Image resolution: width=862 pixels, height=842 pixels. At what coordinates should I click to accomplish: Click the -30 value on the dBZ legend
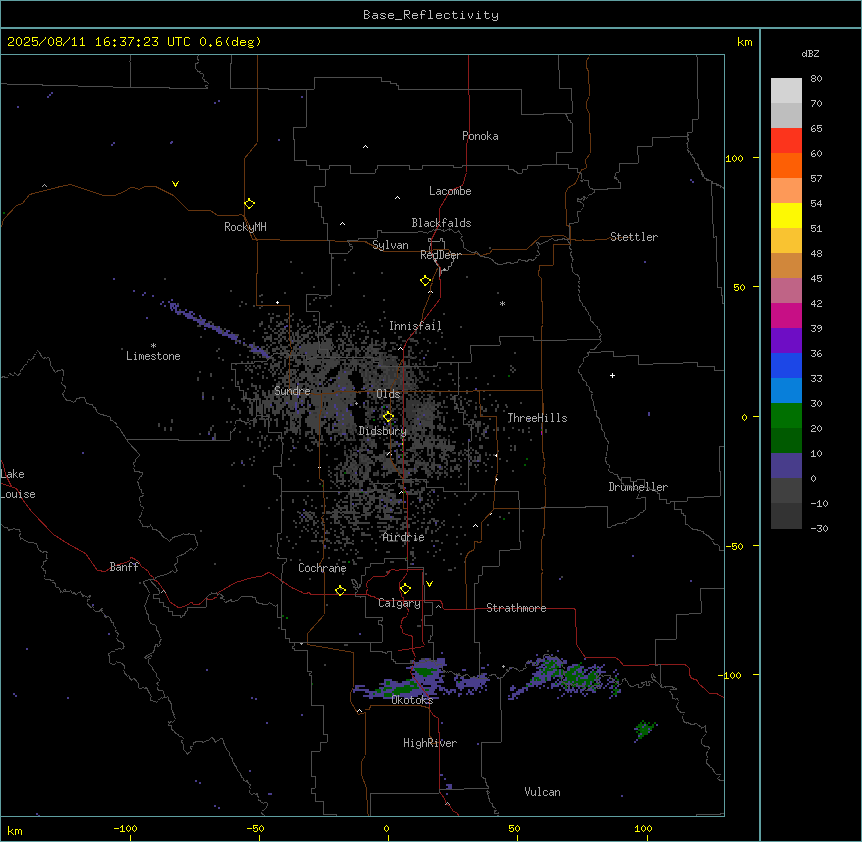coord(819,528)
